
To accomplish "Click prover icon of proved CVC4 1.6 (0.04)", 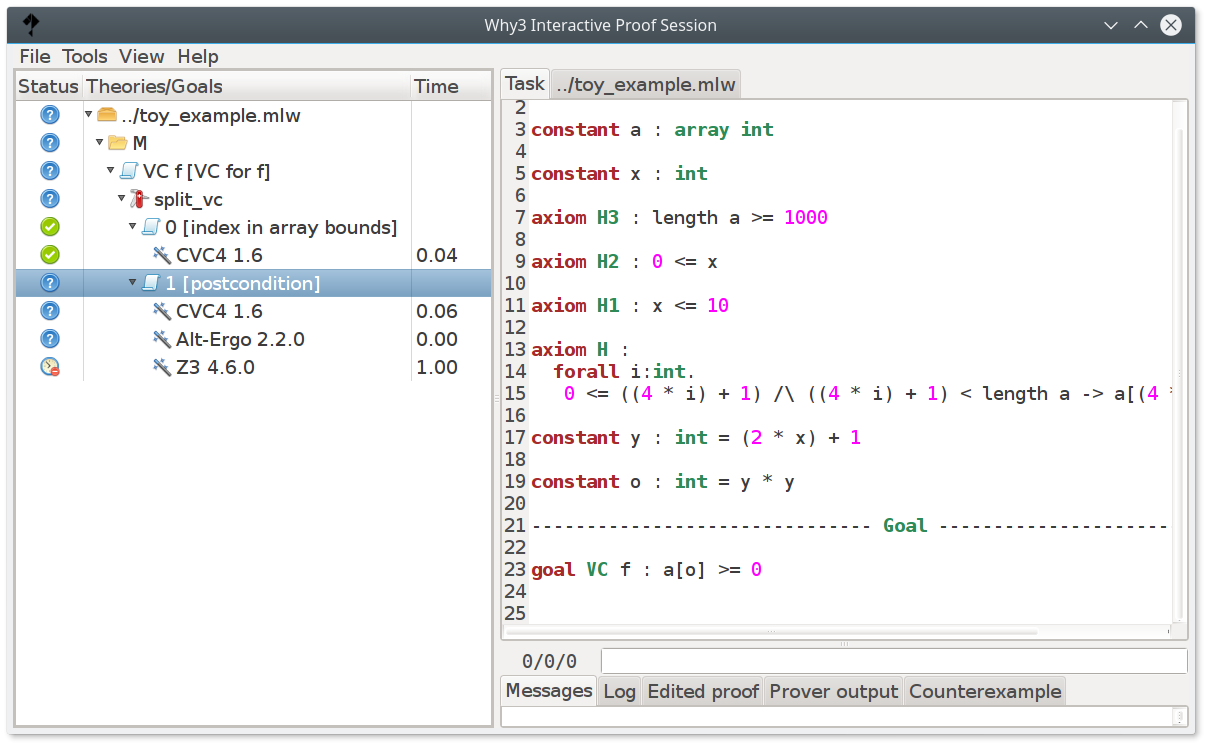I will pos(162,255).
